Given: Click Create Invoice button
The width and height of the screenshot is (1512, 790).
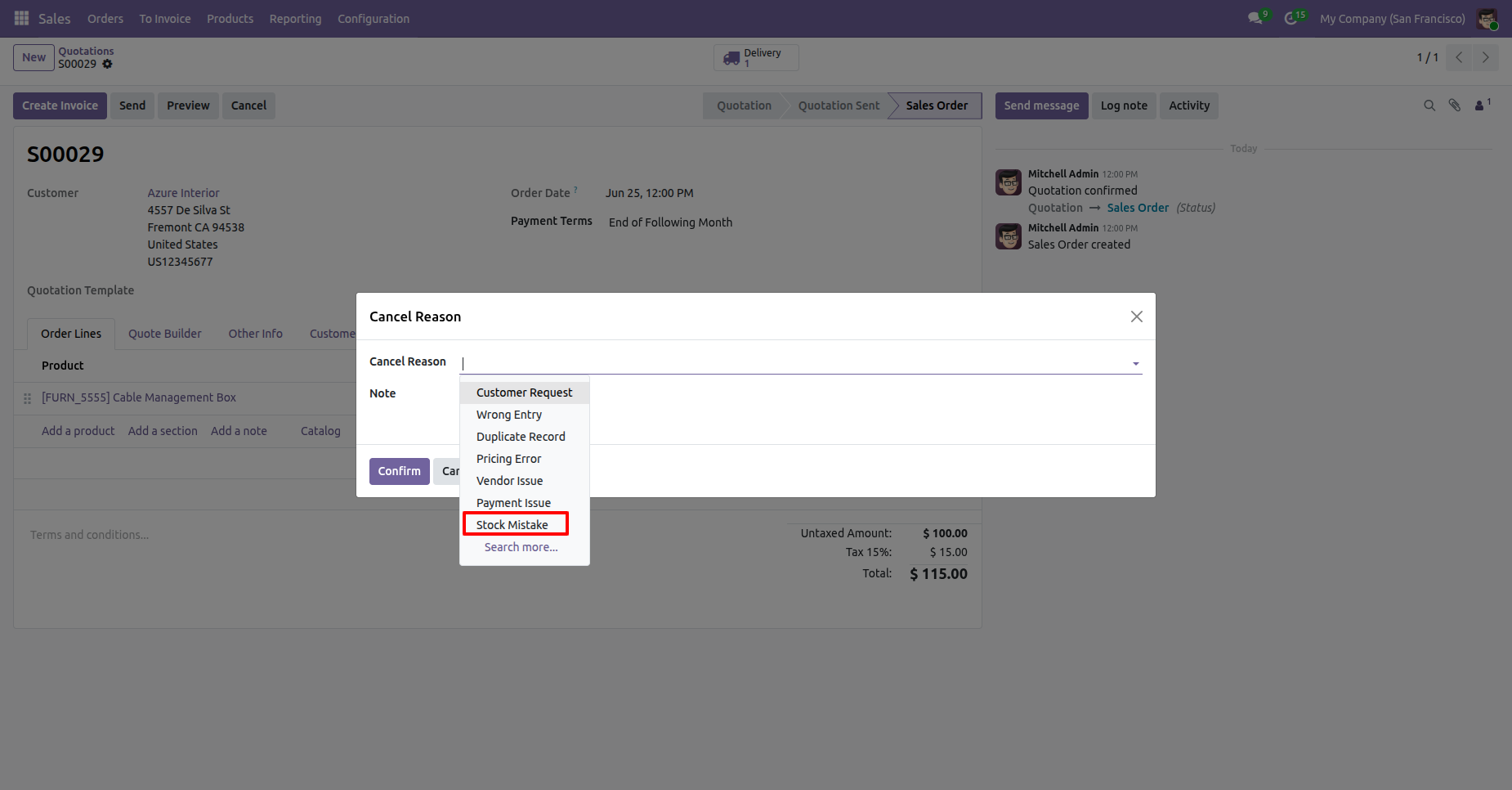Looking at the screenshot, I should (60, 105).
